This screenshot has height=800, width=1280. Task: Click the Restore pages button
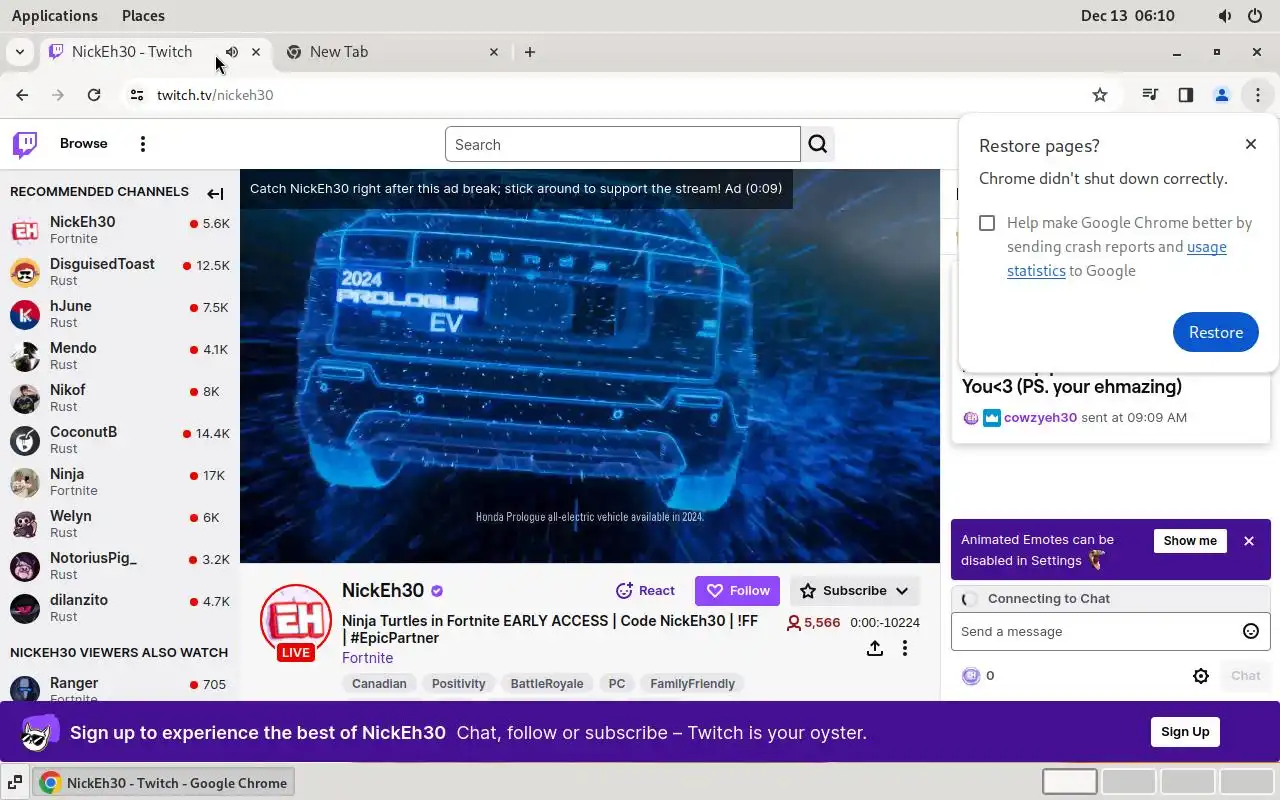pos(1215,332)
